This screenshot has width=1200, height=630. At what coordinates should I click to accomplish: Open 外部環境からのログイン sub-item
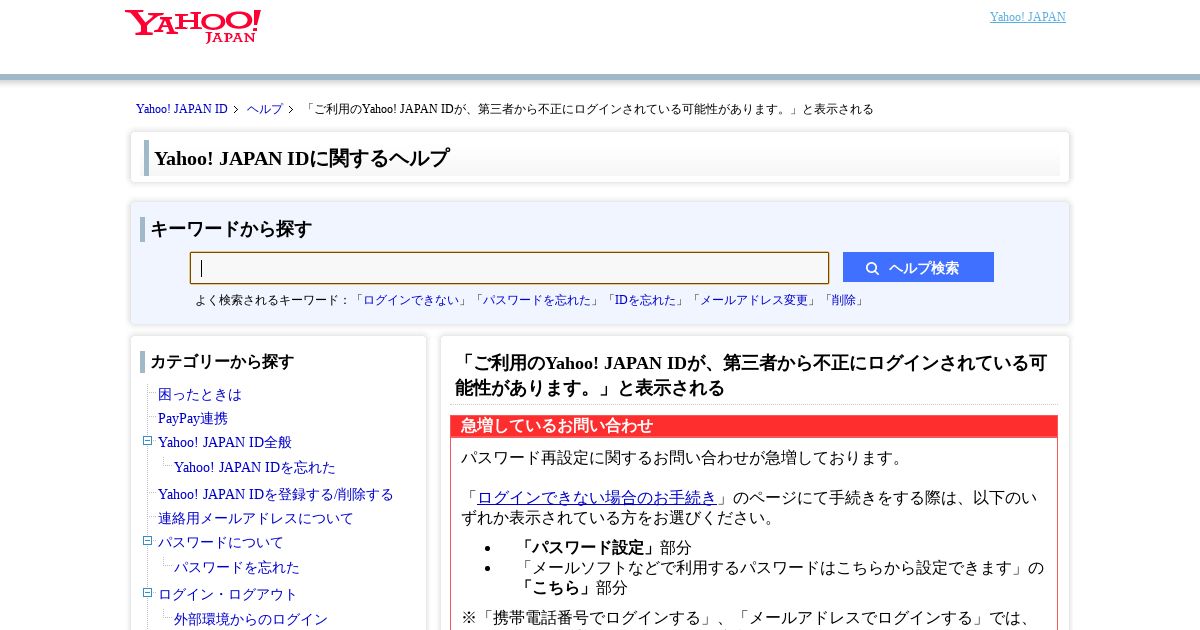tap(251, 620)
